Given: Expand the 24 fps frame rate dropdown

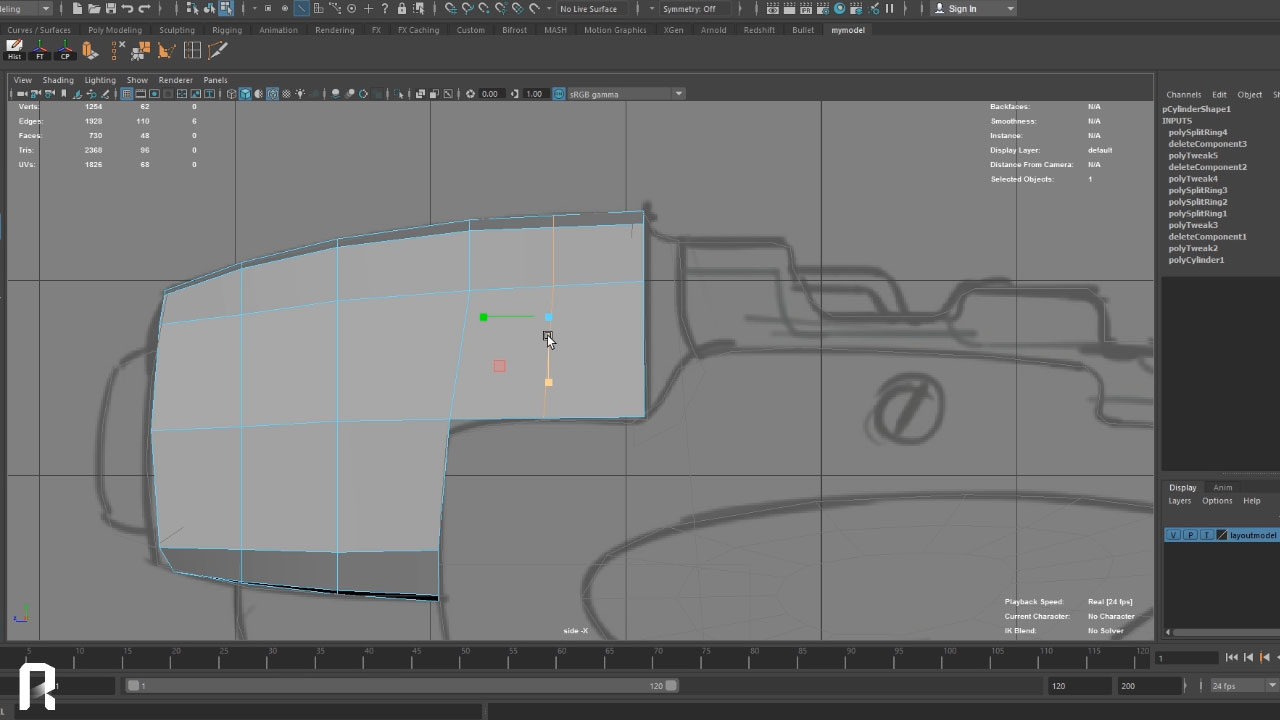Looking at the screenshot, I should click(1271, 686).
